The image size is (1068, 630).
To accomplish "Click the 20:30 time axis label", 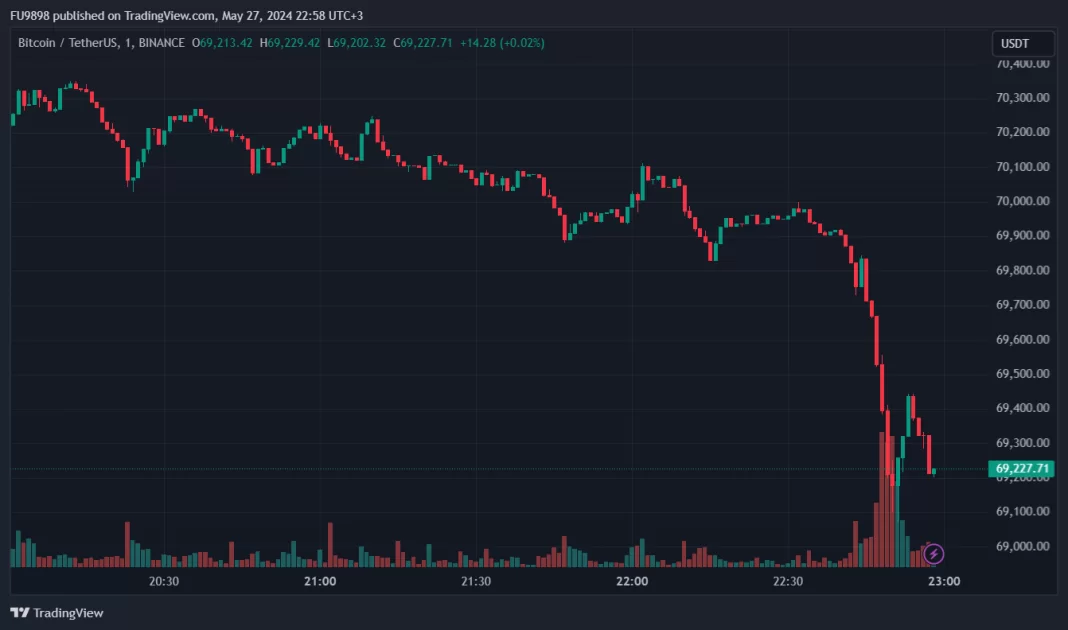I will click(x=164, y=581).
